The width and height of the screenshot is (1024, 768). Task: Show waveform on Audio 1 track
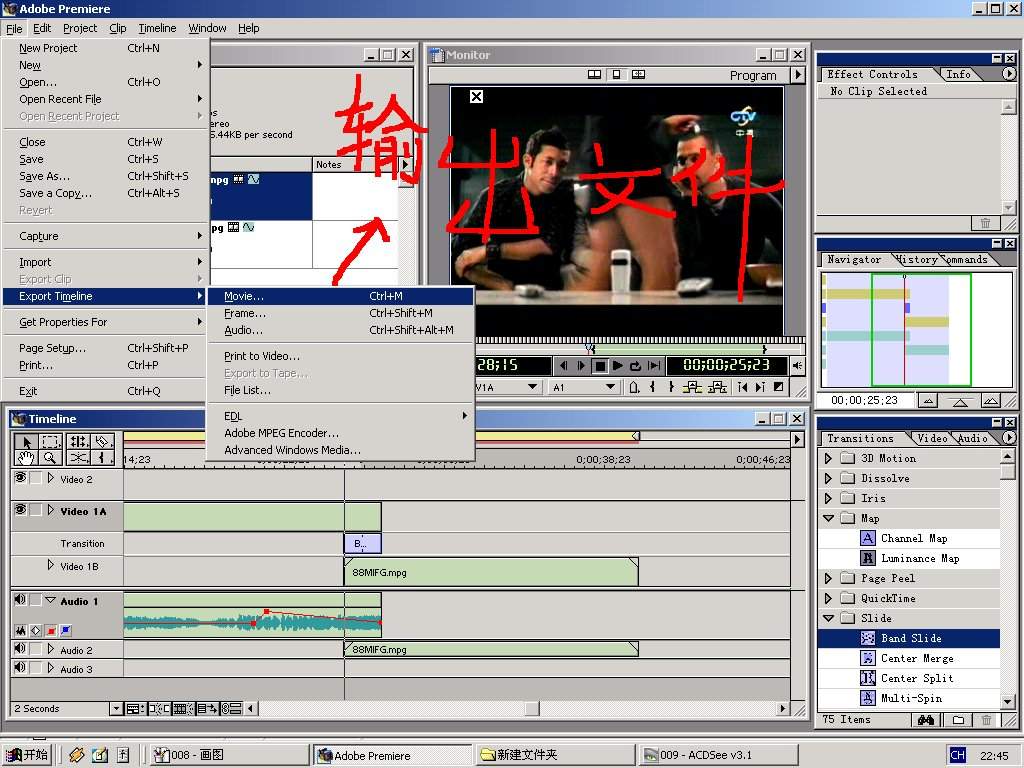pos(21,630)
